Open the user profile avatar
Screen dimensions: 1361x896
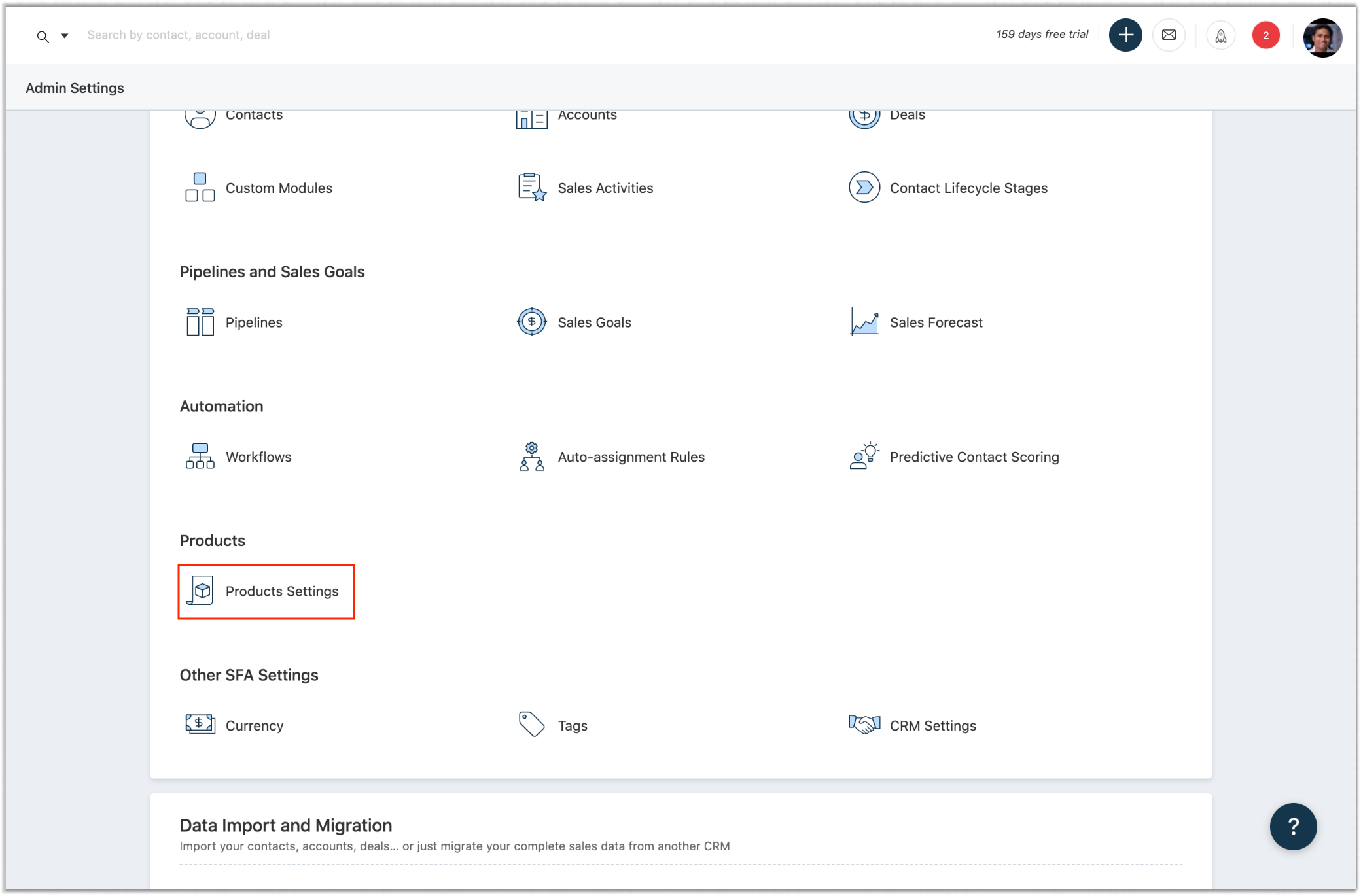1321,37
